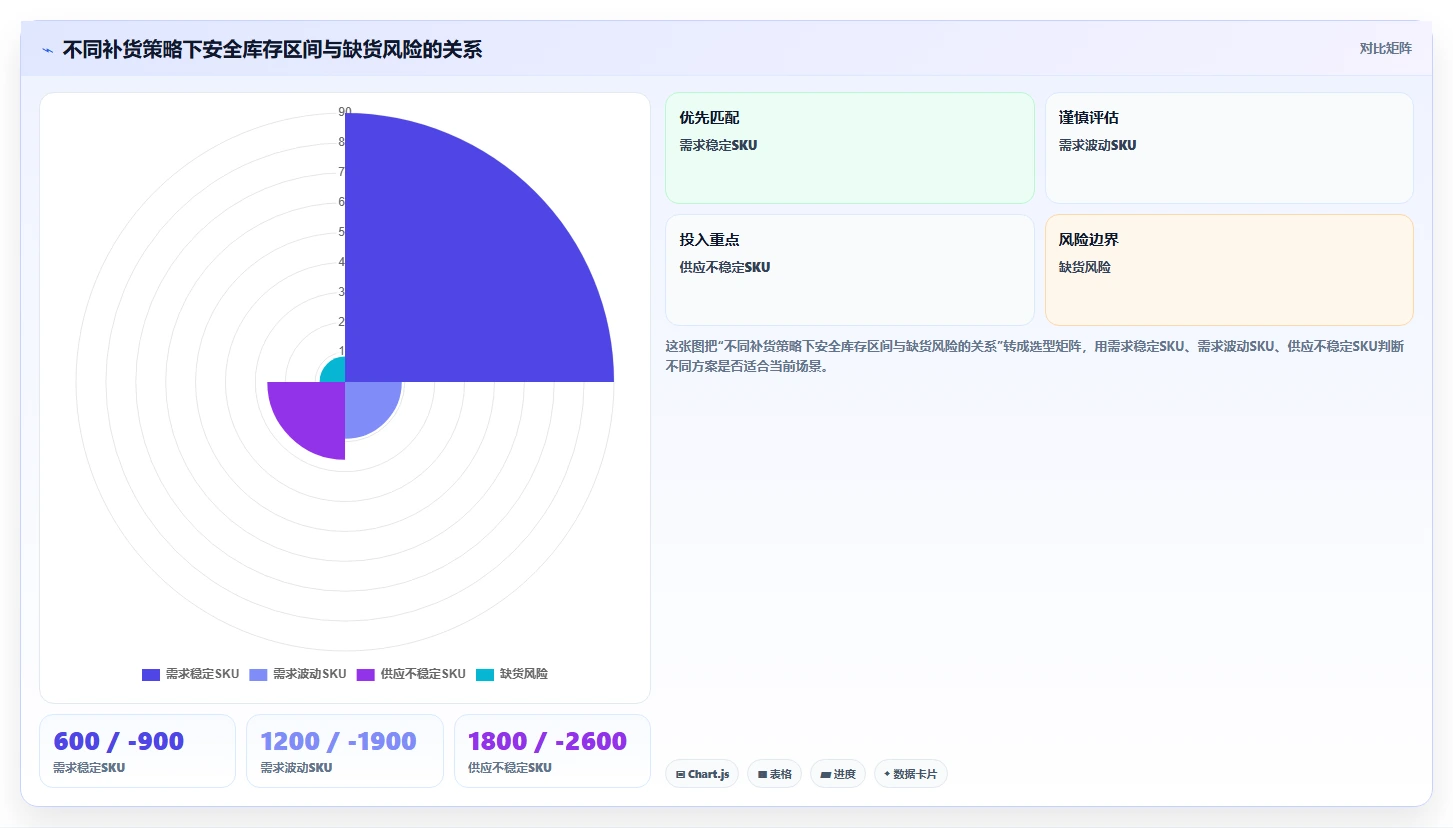
Task: Toggle the 供应不稳定SKU legend entry
Action: click(x=411, y=674)
